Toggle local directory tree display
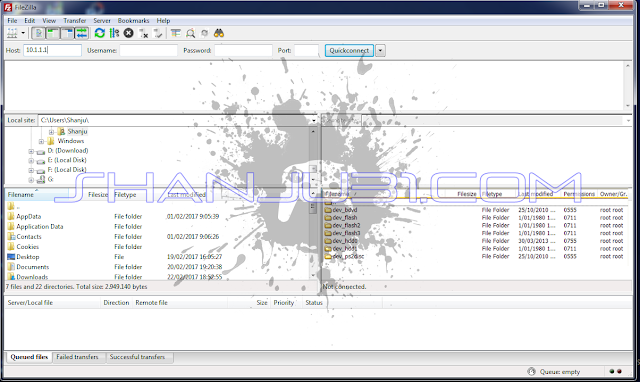 (53, 33)
